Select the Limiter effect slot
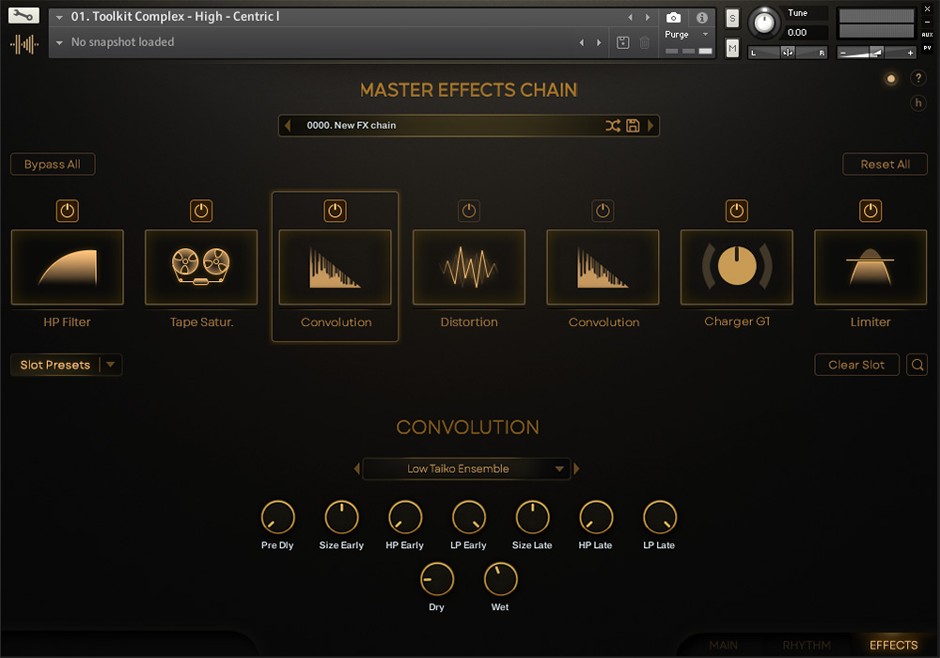The image size is (940, 658). coord(870,267)
